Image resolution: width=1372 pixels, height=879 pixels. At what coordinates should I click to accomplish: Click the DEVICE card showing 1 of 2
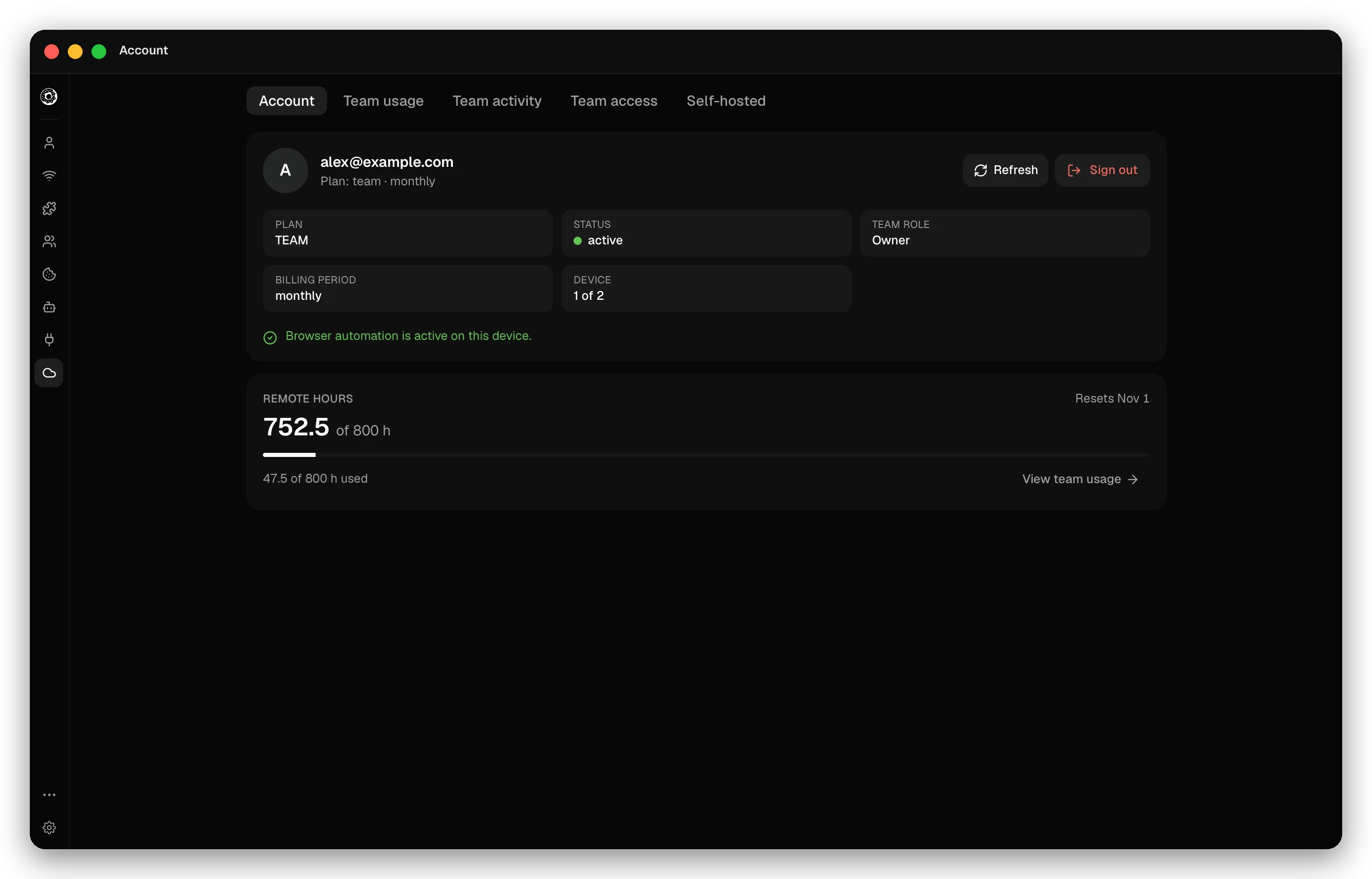pyautogui.click(x=706, y=288)
